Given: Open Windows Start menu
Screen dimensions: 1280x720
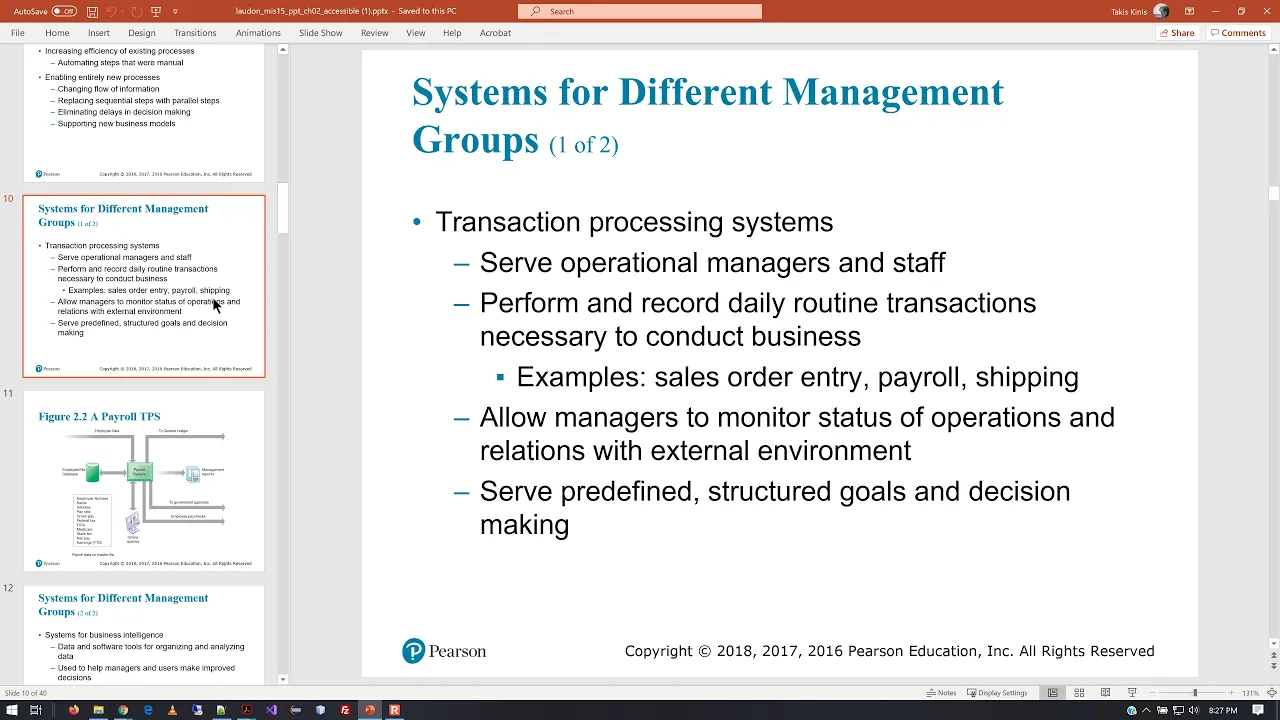Looking at the screenshot, I should (x=10, y=710).
